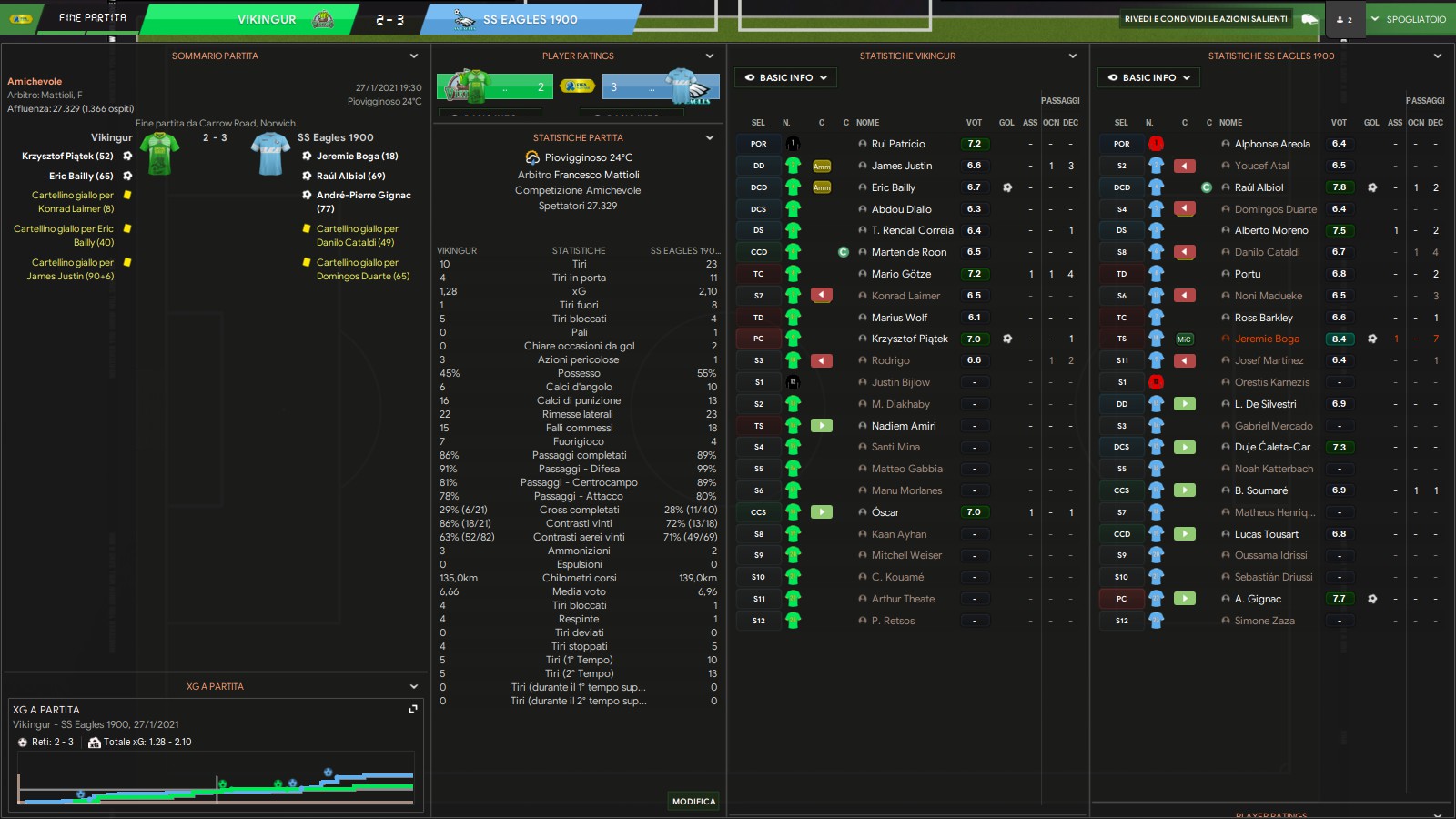Open the Fine Partita tab
The width and height of the screenshot is (1456, 819).
92,18
